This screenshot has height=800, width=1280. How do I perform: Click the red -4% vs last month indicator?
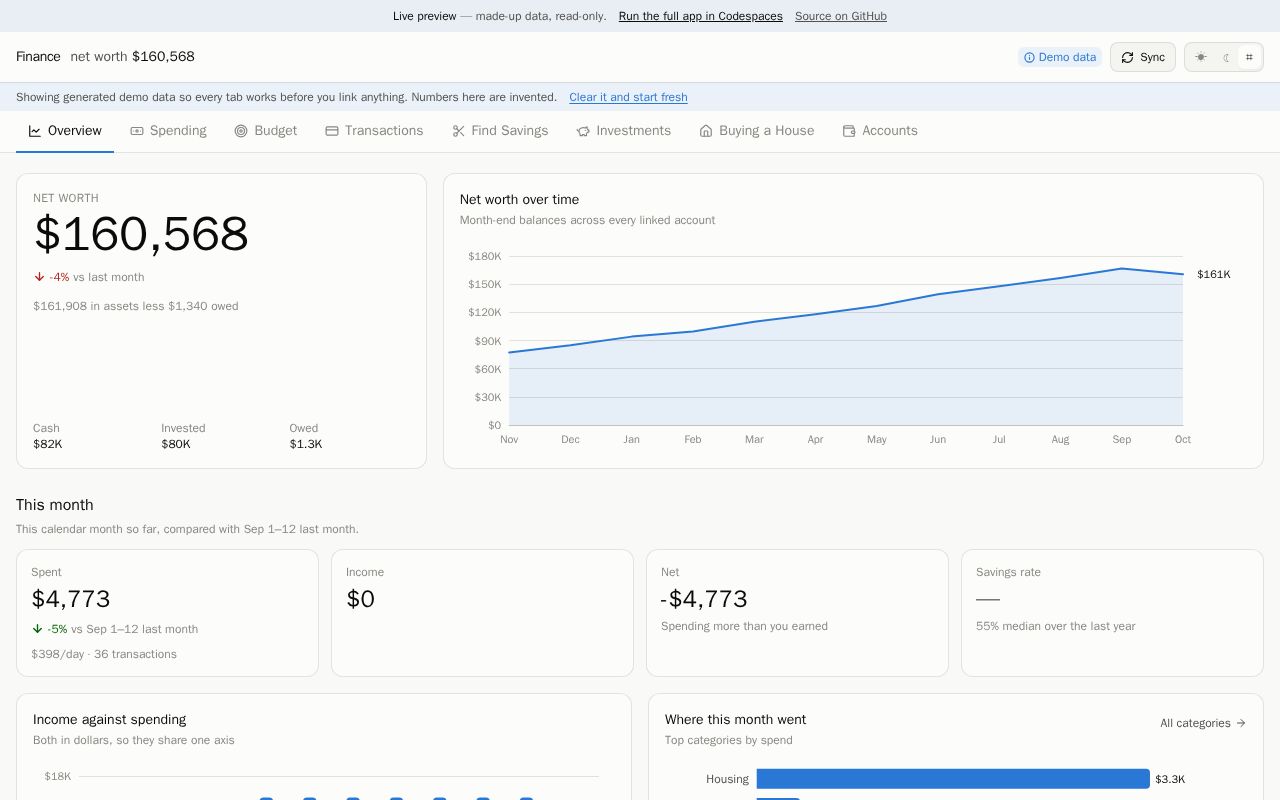pos(89,277)
